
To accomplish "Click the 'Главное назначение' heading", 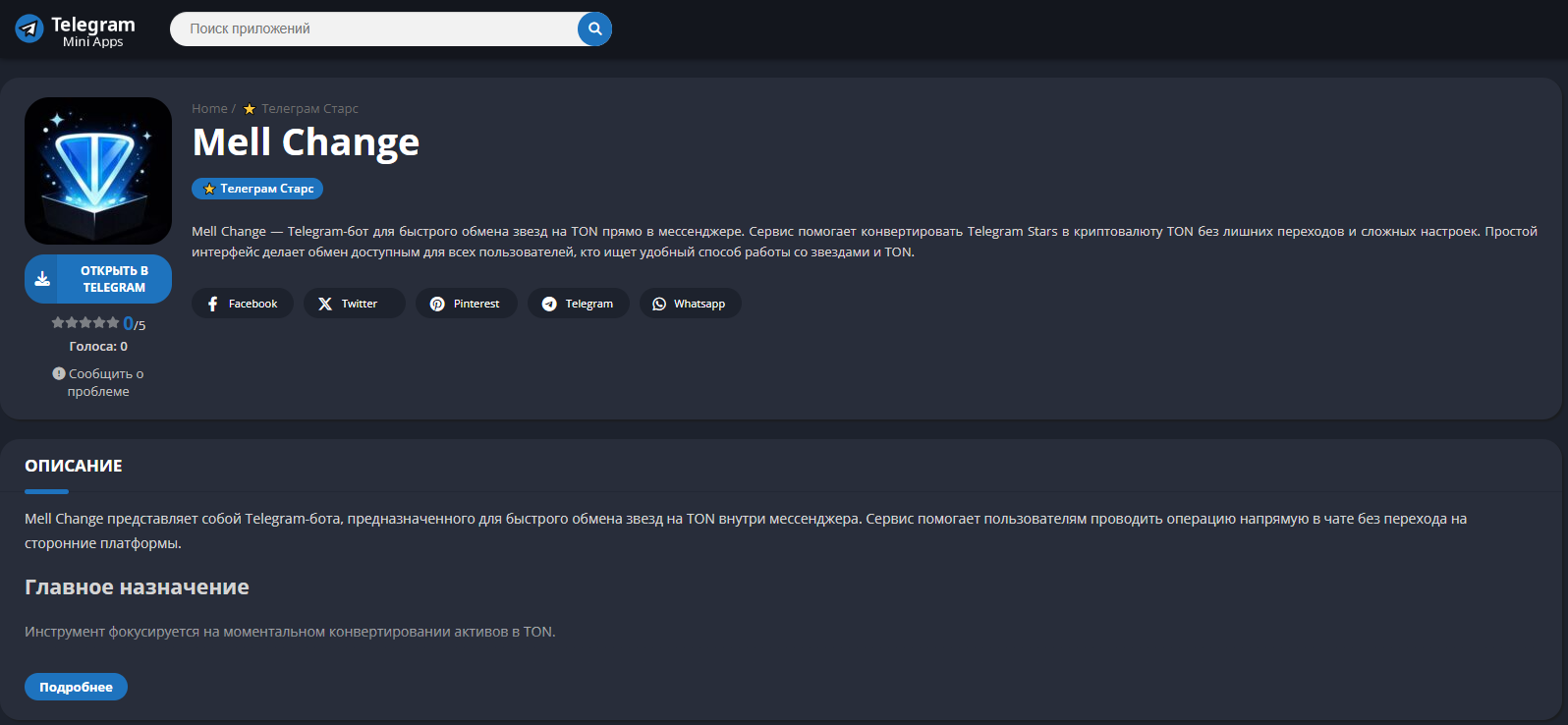I will tap(137, 587).
